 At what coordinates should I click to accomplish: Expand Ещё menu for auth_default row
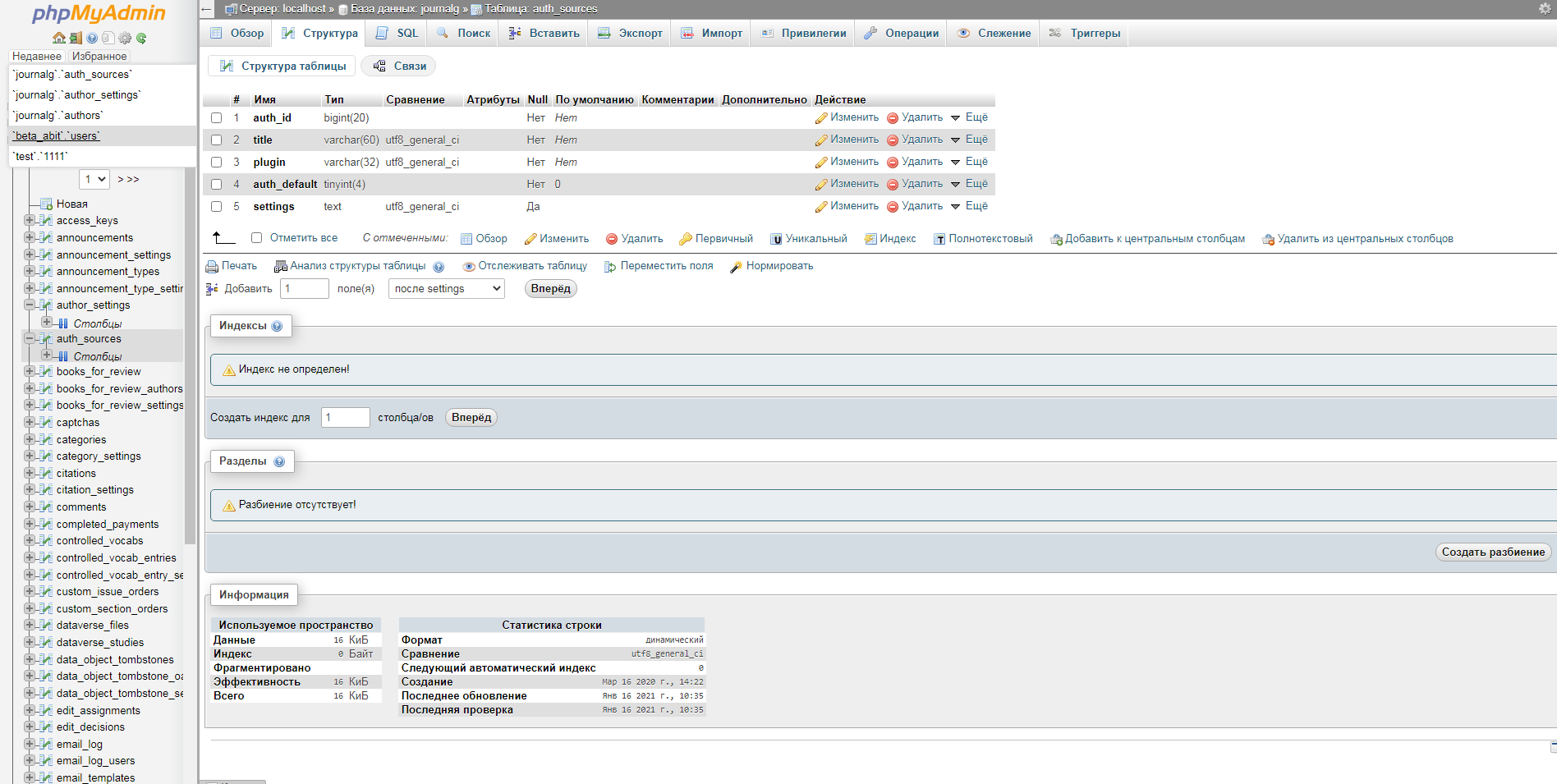tap(970, 184)
